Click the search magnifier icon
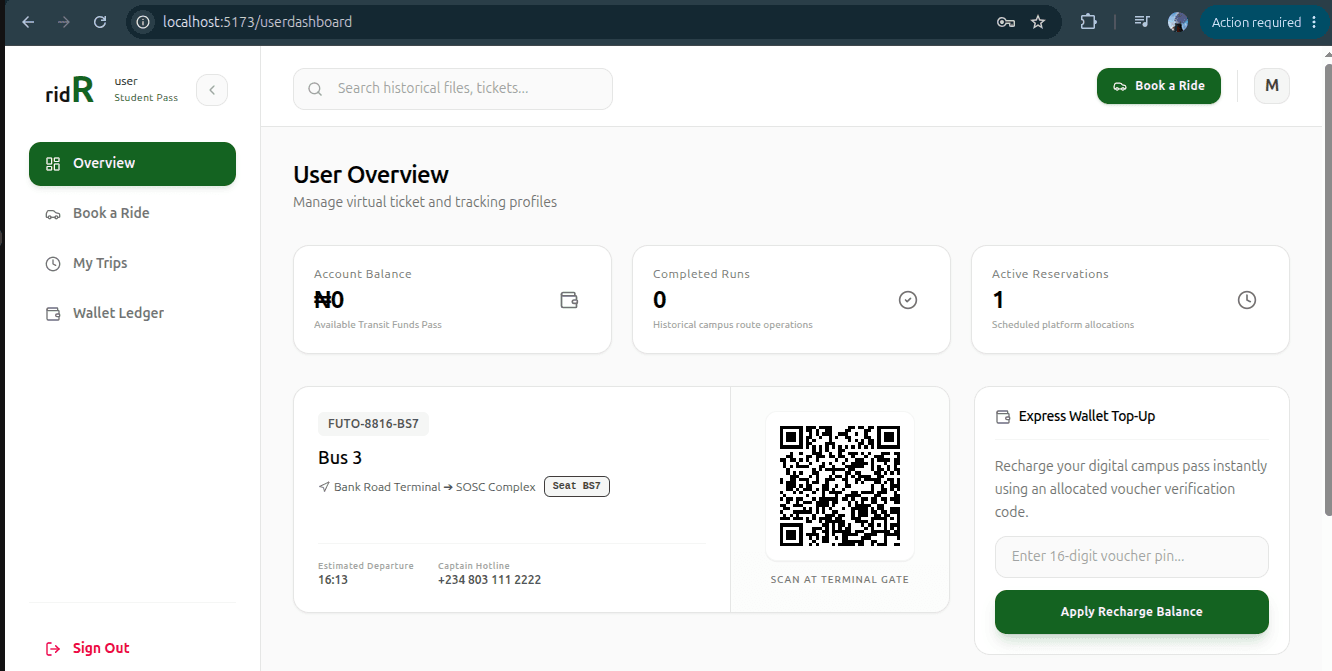1332x671 pixels. pyautogui.click(x=315, y=89)
